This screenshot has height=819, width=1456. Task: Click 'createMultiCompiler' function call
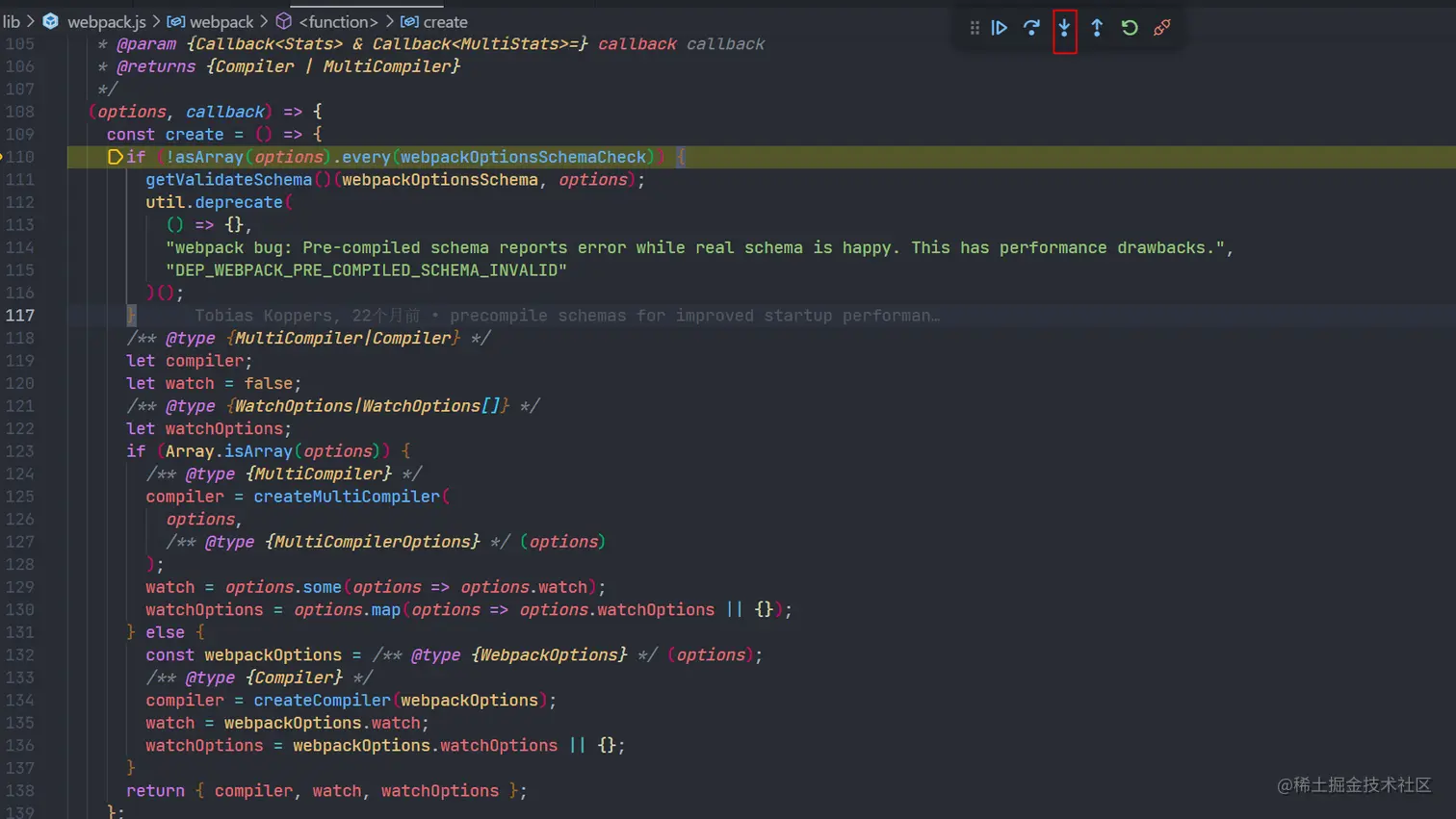point(347,497)
